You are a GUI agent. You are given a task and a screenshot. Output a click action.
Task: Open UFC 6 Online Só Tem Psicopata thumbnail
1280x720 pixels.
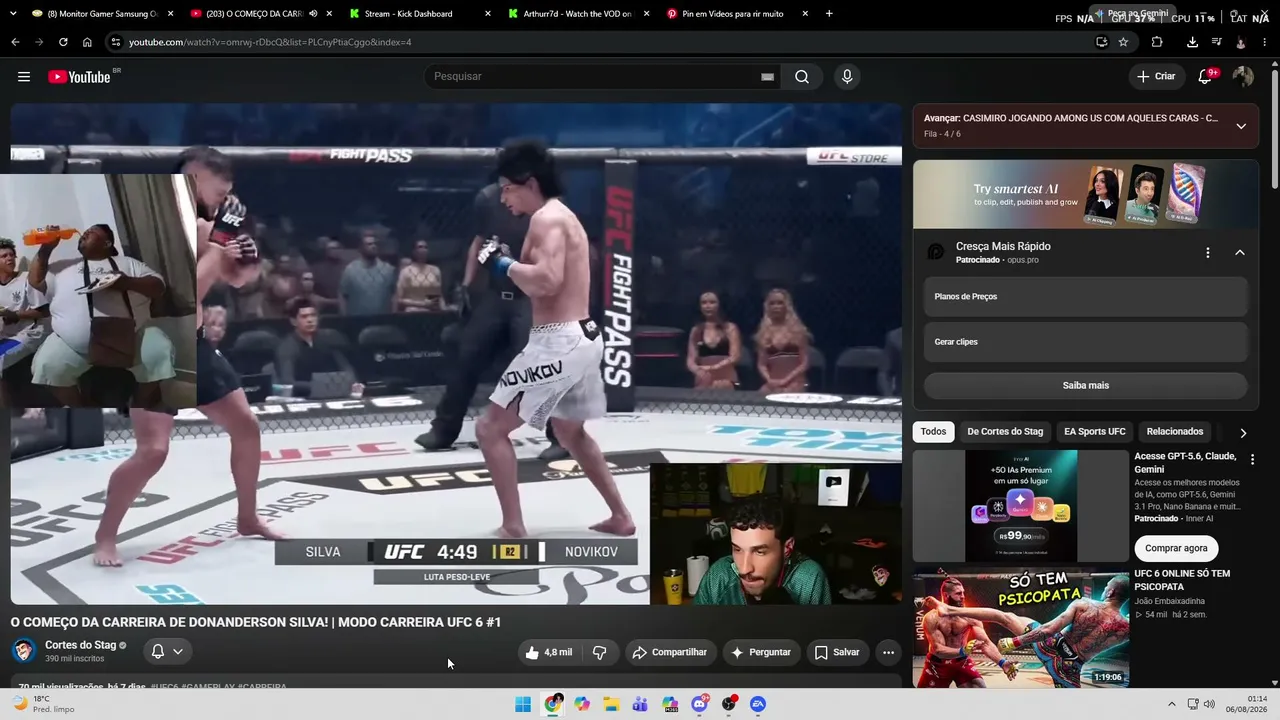(x=1021, y=628)
